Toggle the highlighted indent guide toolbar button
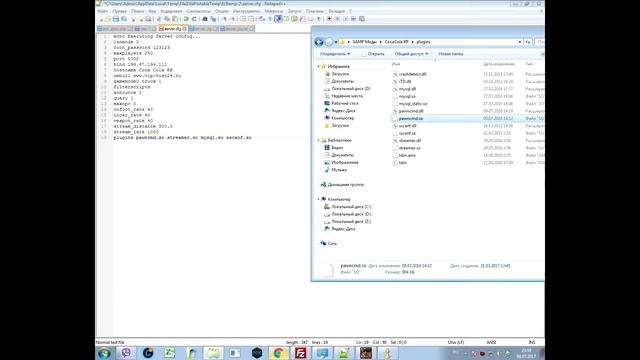Screen dimensions: 640x360 (278, 19)
